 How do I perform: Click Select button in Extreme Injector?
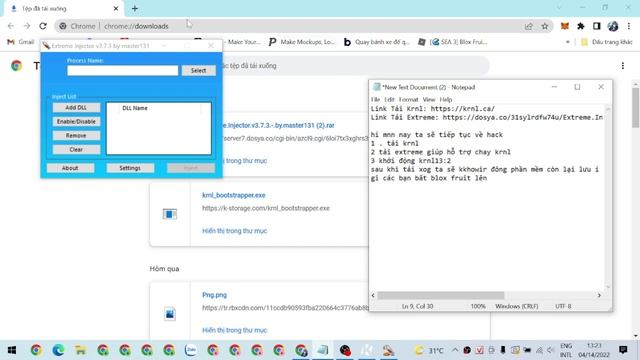click(x=198, y=71)
